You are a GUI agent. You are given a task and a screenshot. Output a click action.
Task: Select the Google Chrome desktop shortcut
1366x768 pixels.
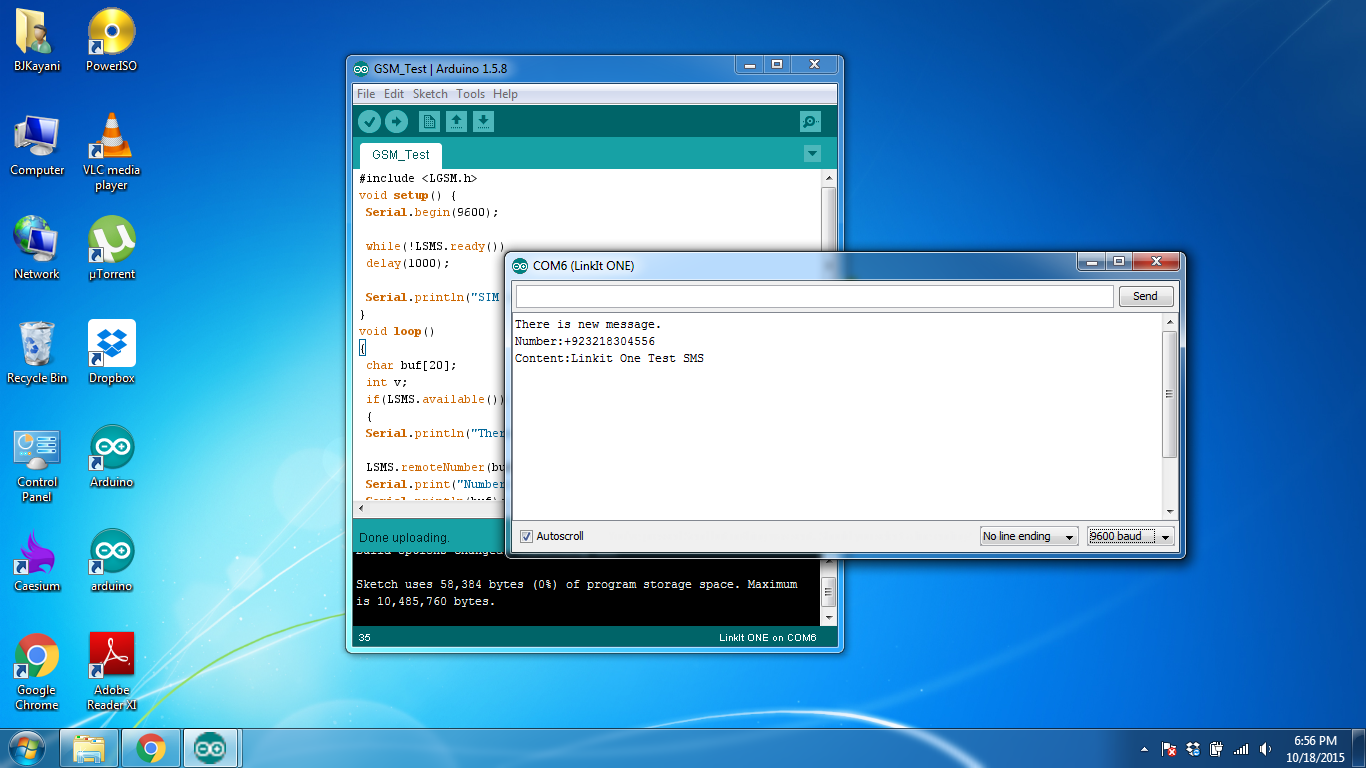[36, 672]
